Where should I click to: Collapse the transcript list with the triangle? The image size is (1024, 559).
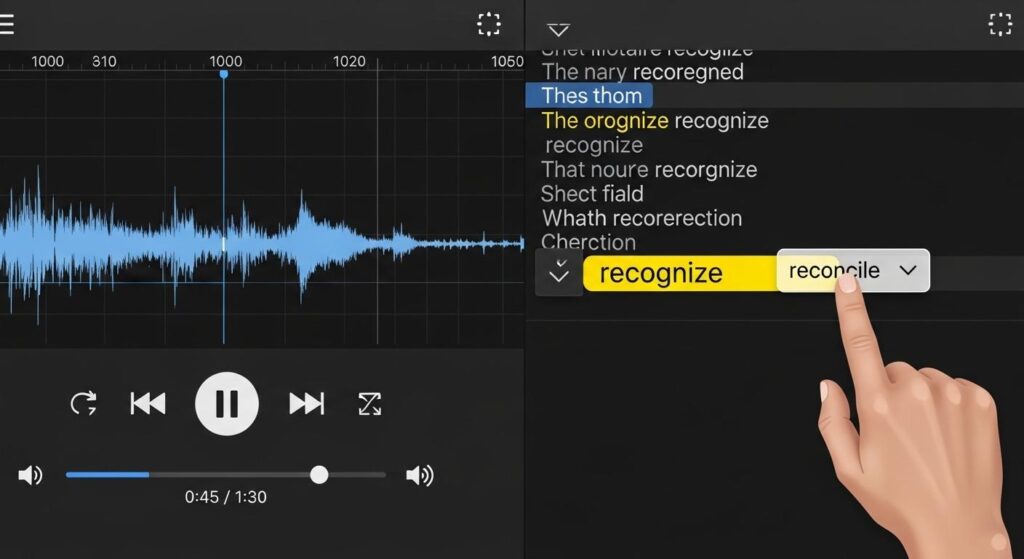click(x=558, y=30)
